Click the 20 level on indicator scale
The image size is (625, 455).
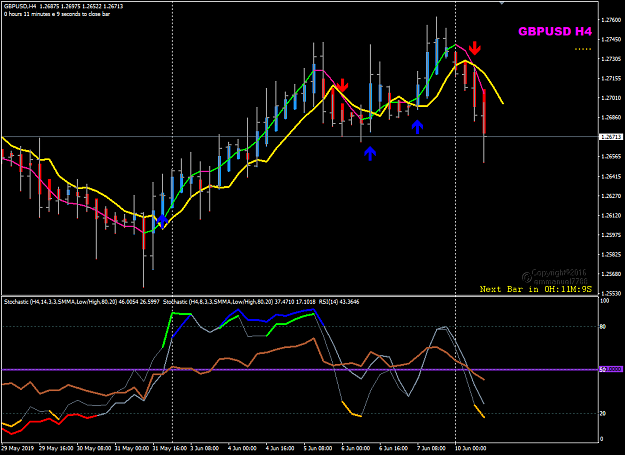point(603,414)
